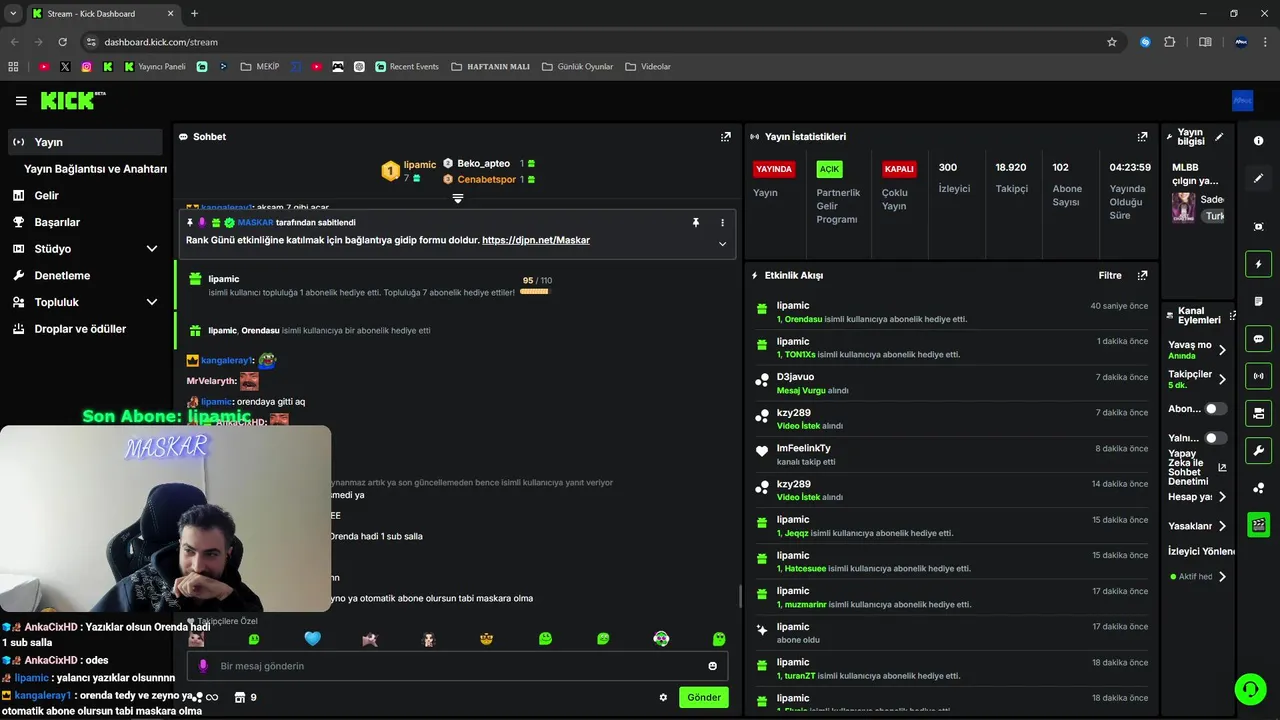
Task: Open three-dot menu on pinned message
Action: (x=722, y=222)
